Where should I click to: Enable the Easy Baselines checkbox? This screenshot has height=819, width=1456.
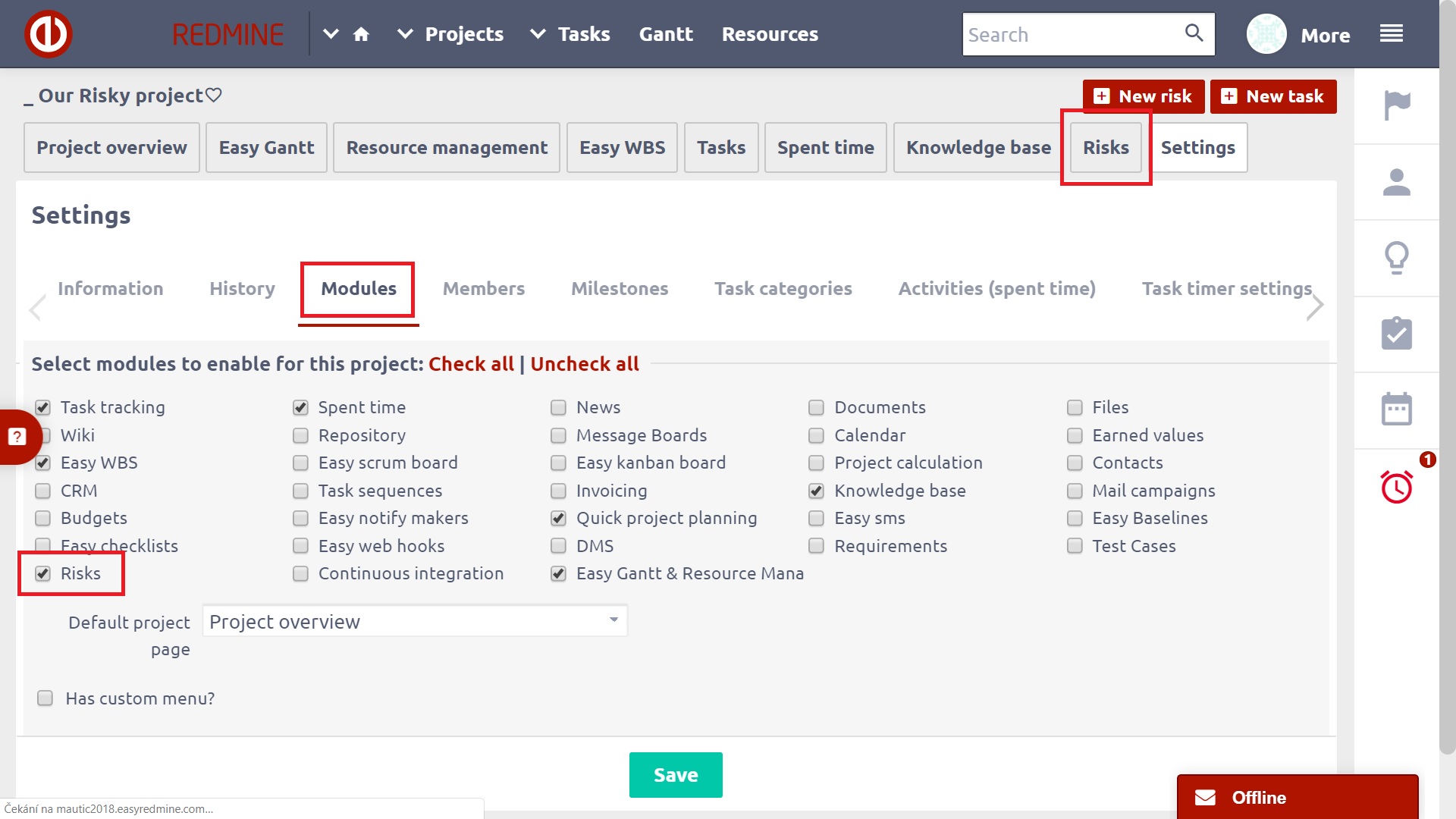pos(1075,519)
